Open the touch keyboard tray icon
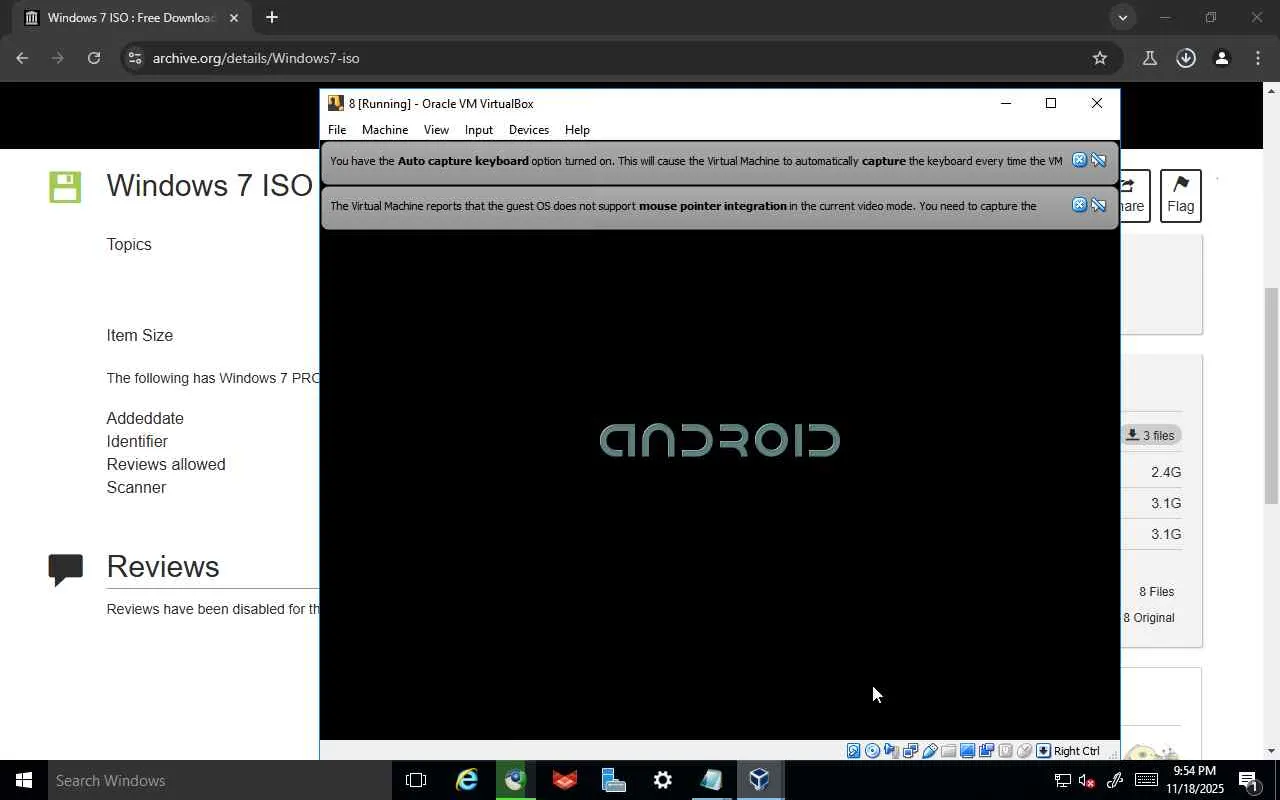Image resolution: width=1280 pixels, height=800 pixels. coord(1147,780)
